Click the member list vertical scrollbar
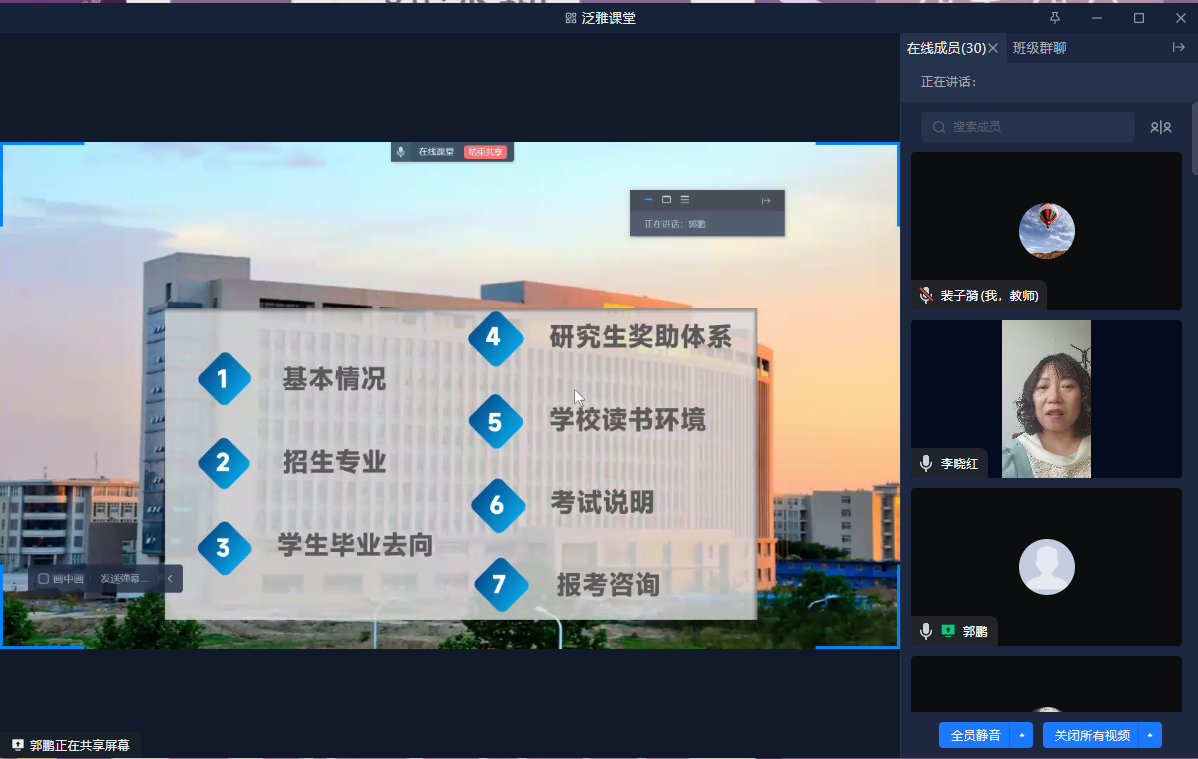The width and height of the screenshot is (1198, 759). pyautogui.click(x=1194, y=140)
